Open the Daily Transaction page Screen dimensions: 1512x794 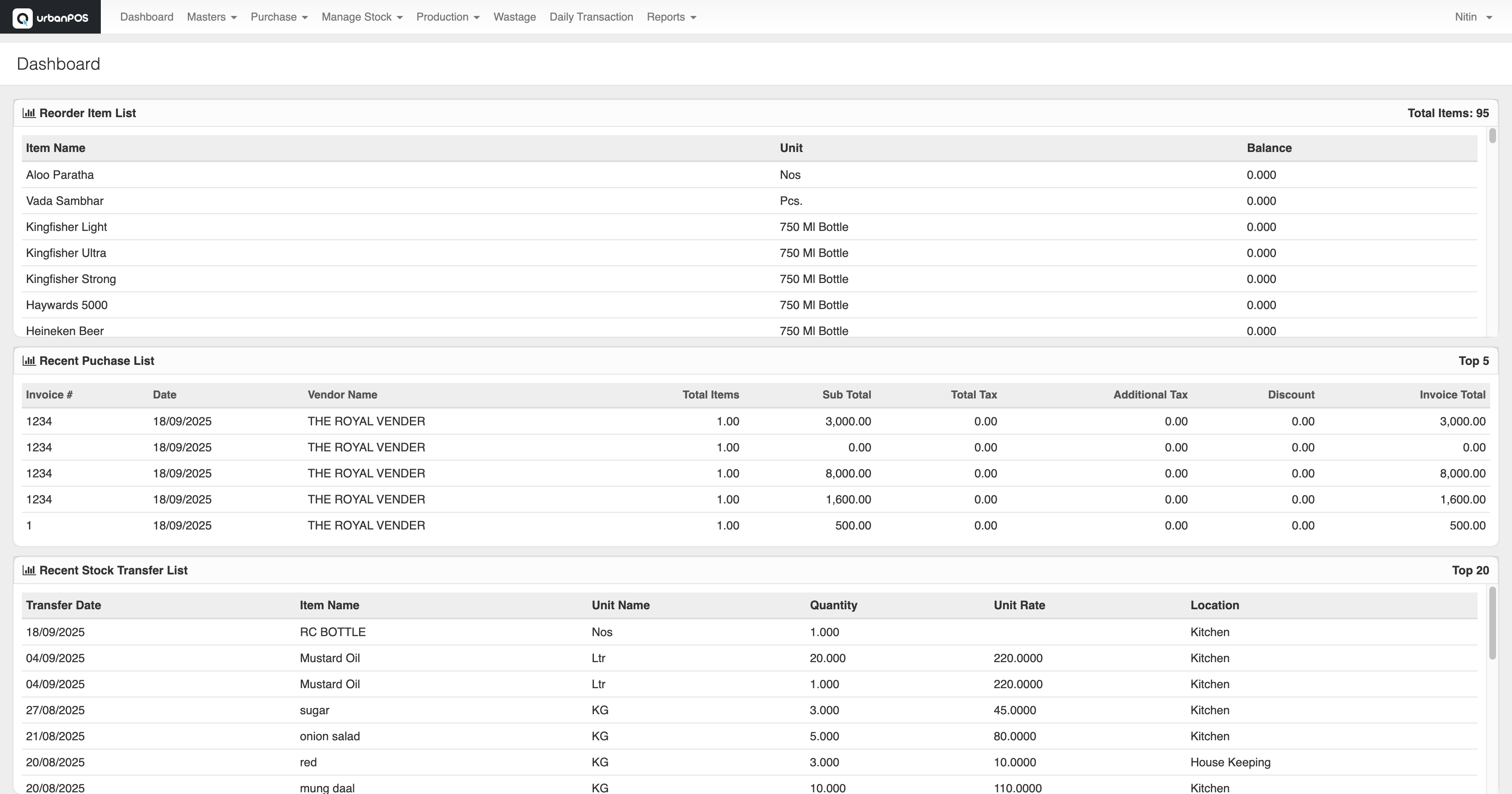(x=591, y=17)
